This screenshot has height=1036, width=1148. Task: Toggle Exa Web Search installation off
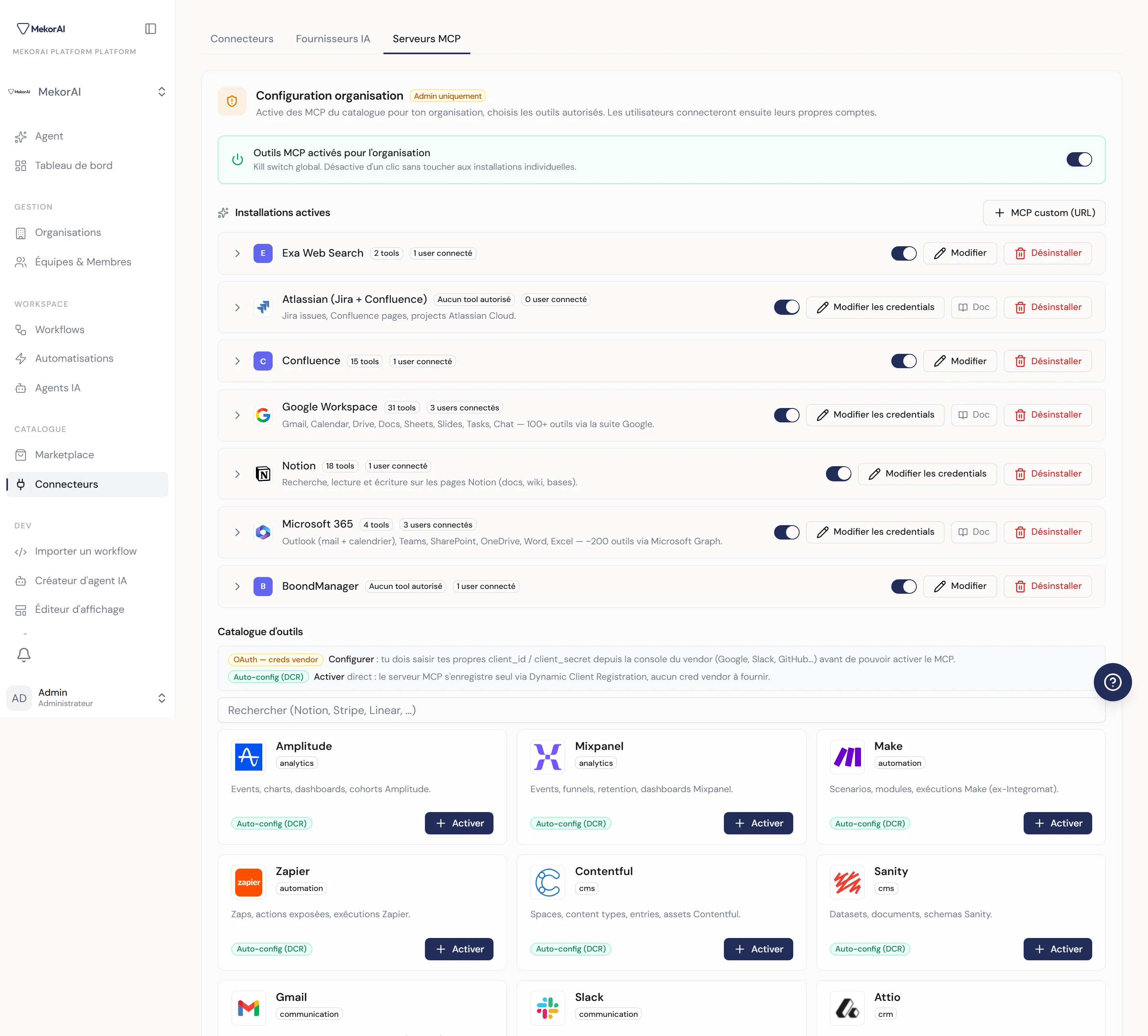coord(903,253)
